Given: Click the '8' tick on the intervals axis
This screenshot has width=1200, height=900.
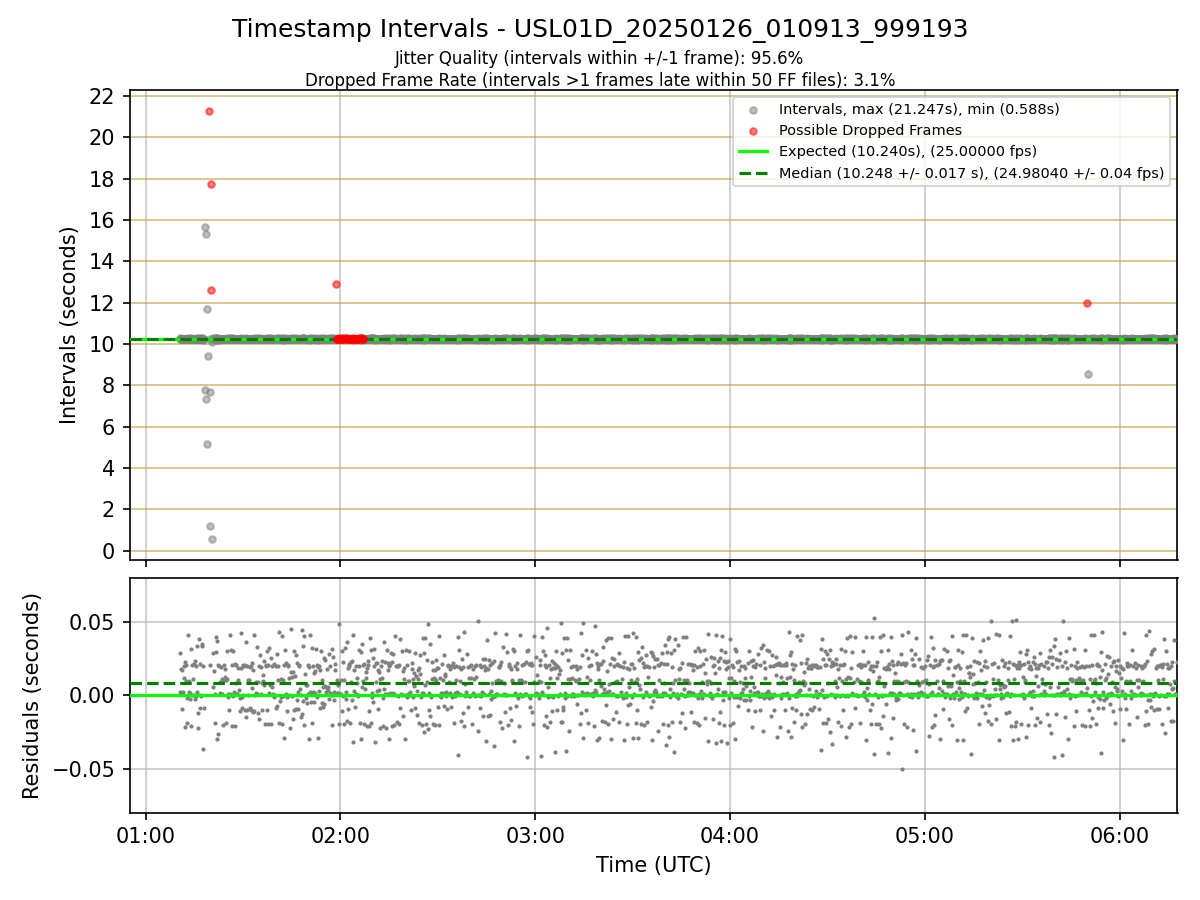Looking at the screenshot, I should [x=107, y=385].
